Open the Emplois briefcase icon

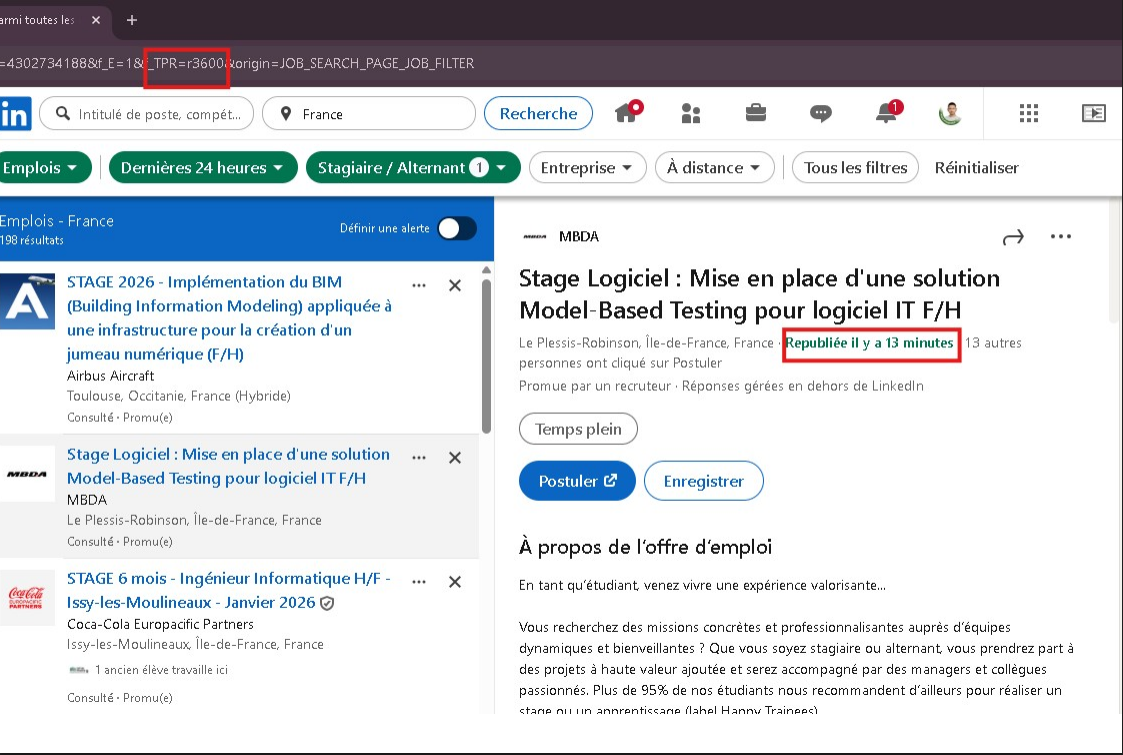point(755,113)
